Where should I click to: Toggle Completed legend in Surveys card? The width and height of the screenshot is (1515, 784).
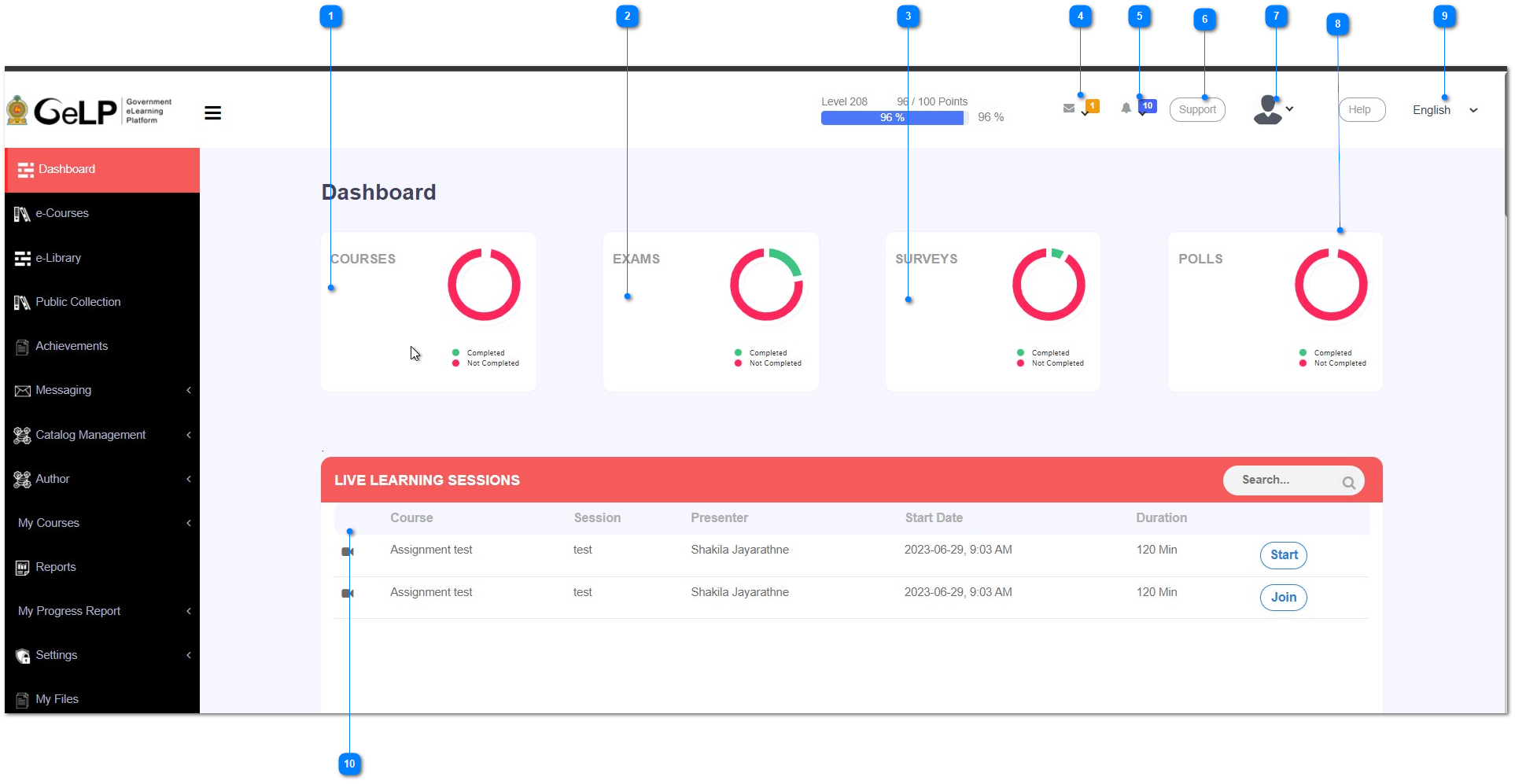coord(1043,353)
